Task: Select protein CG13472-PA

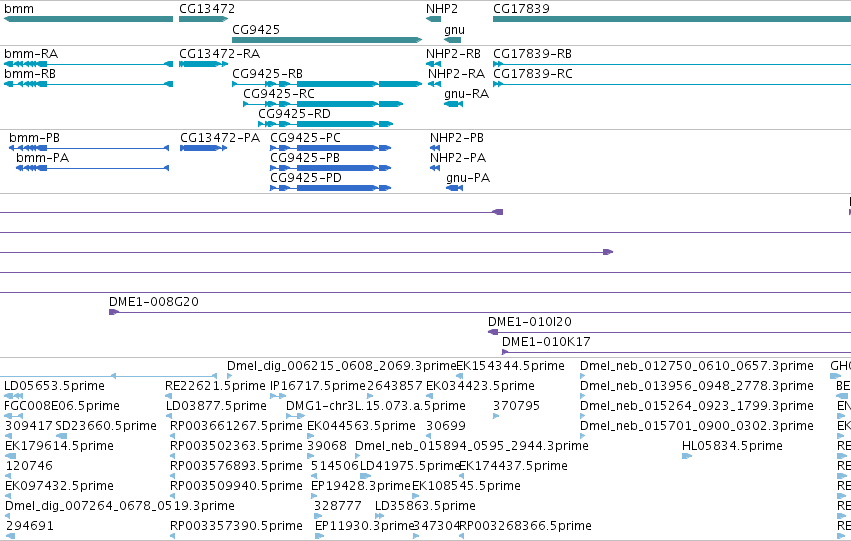Action: click(204, 148)
